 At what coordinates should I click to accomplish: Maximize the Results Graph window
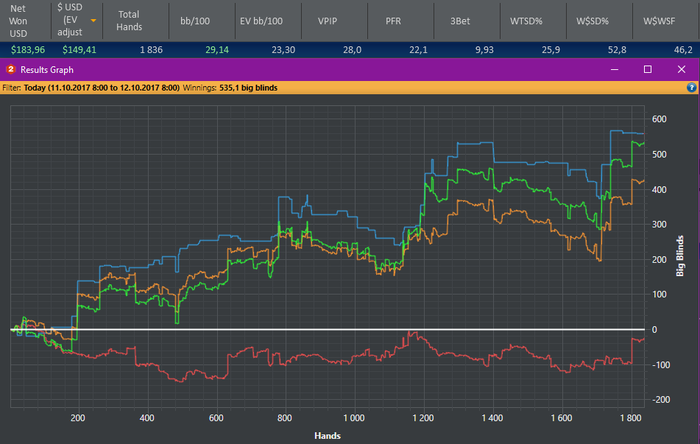click(x=648, y=70)
